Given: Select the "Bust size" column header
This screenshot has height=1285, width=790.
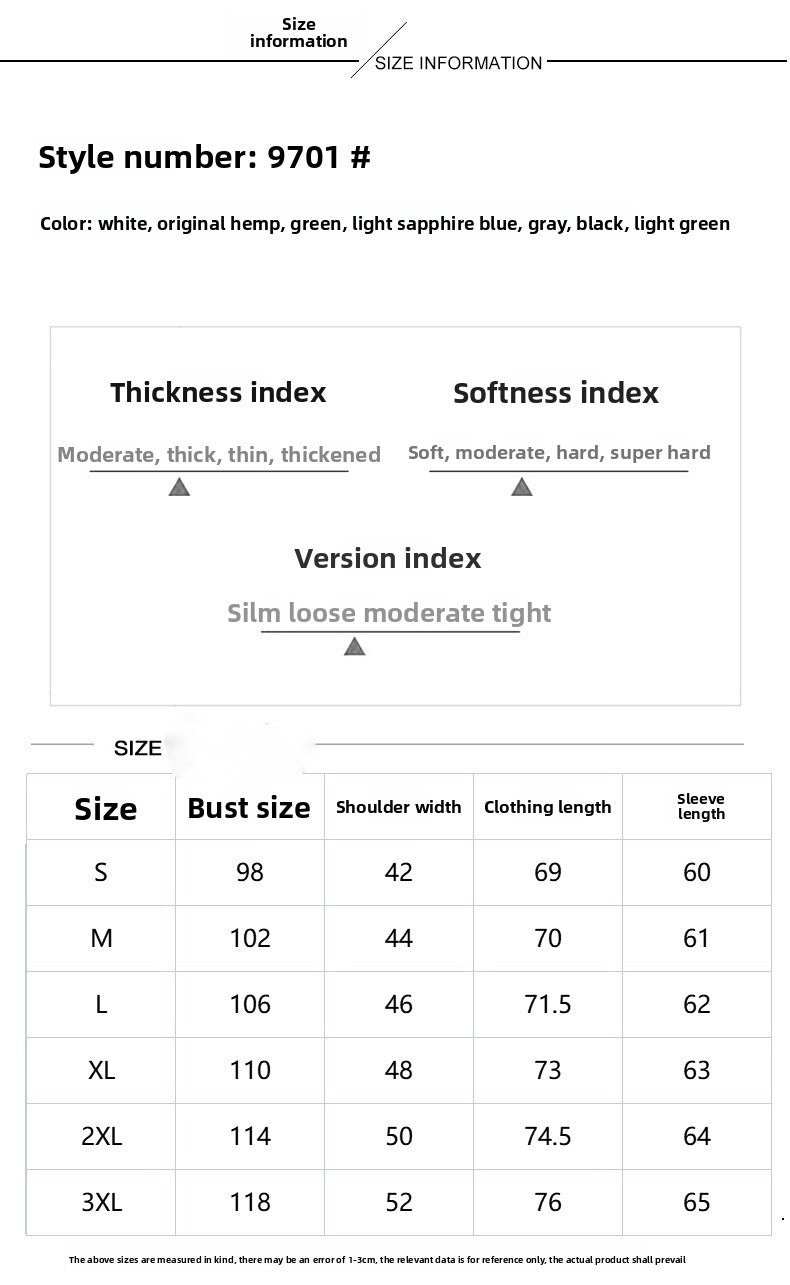Looking at the screenshot, I should point(249,808).
